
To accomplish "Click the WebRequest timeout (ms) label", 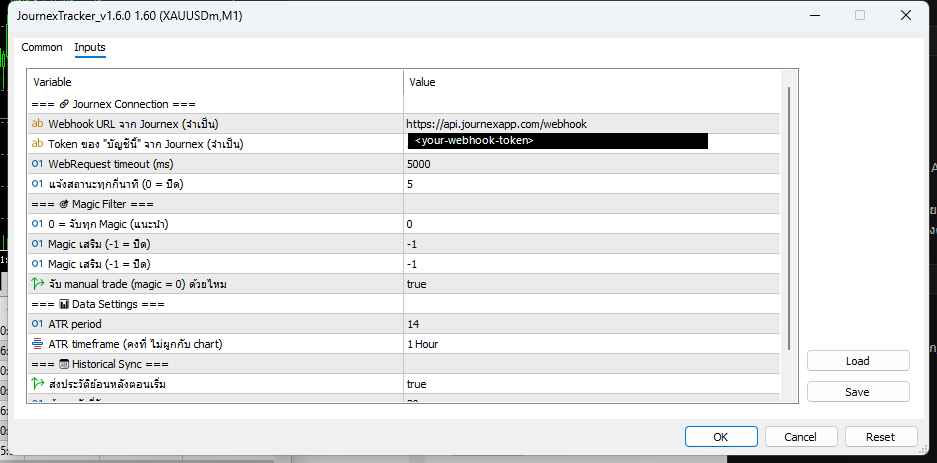I will click(111, 164).
